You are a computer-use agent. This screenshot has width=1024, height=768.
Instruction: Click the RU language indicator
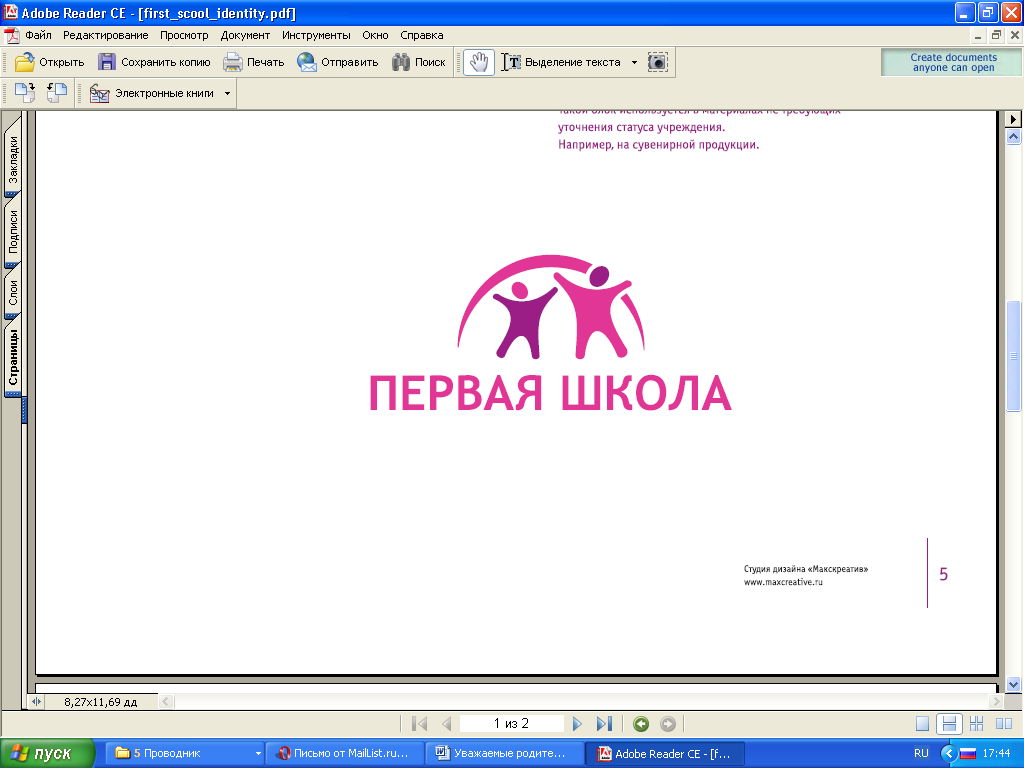[x=921, y=754]
